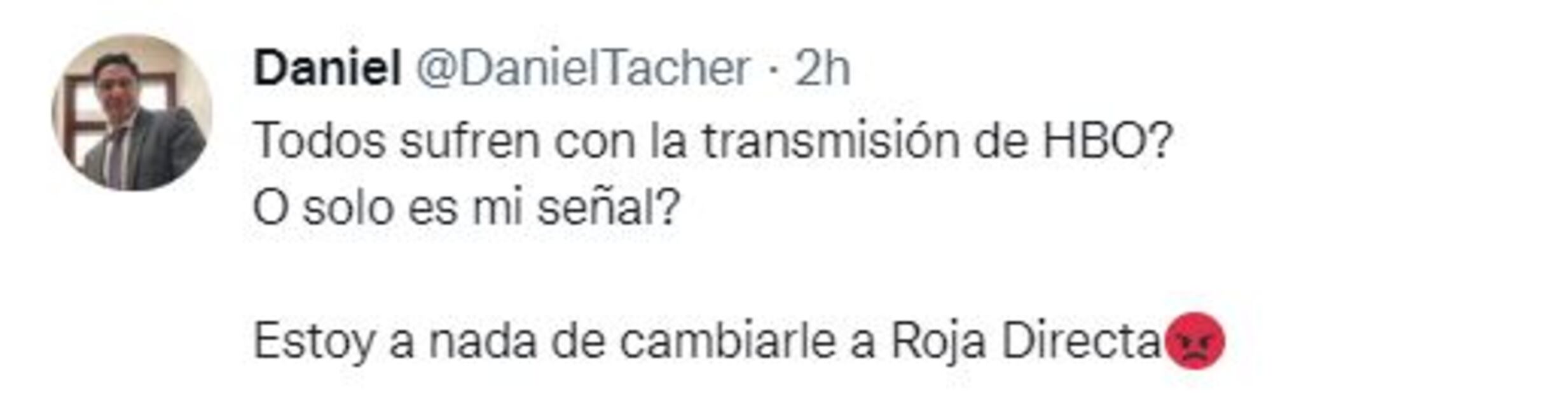Open the 2h timestamp permalink
The image size is (1568, 394).
point(822,68)
